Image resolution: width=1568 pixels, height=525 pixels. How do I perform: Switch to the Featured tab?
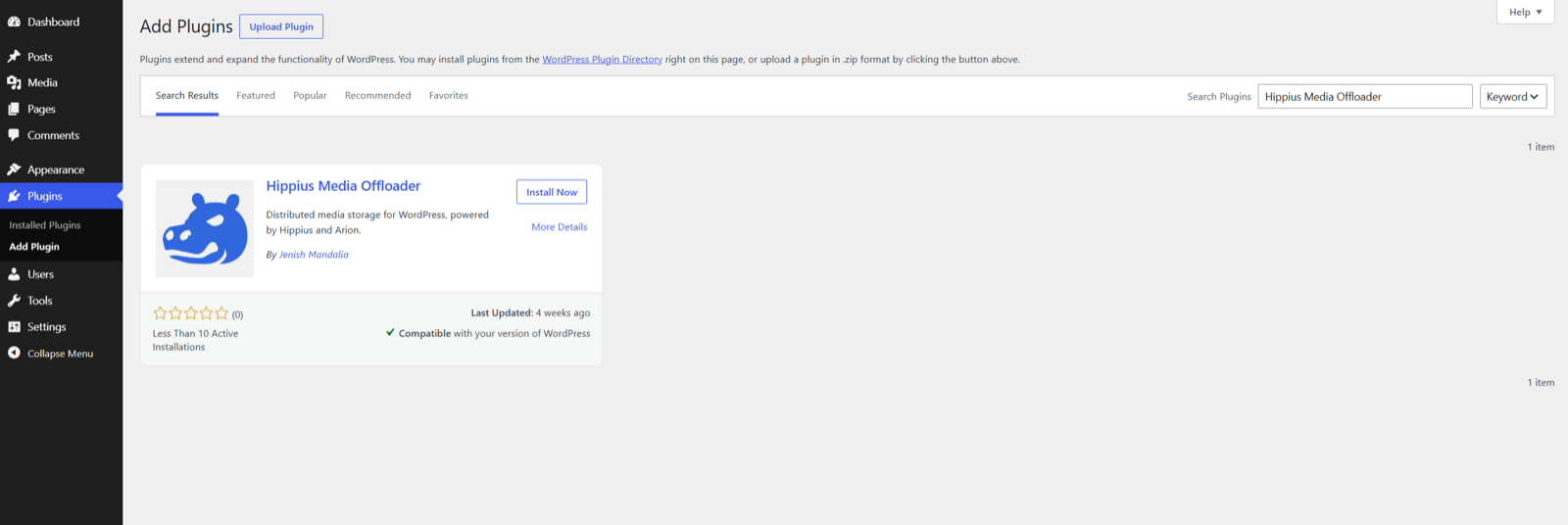[256, 96]
